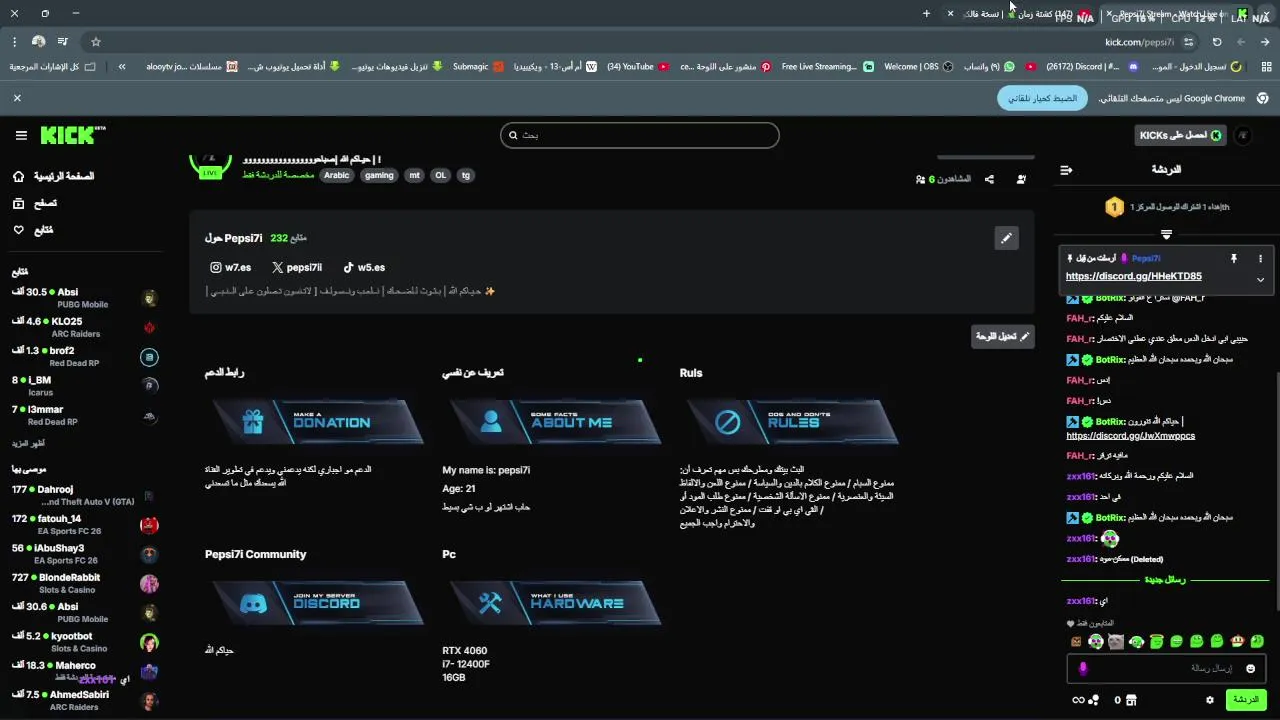The width and height of the screenshot is (1280, 720).
Task: Click the edit panels button
Action: pos(1003,336)
